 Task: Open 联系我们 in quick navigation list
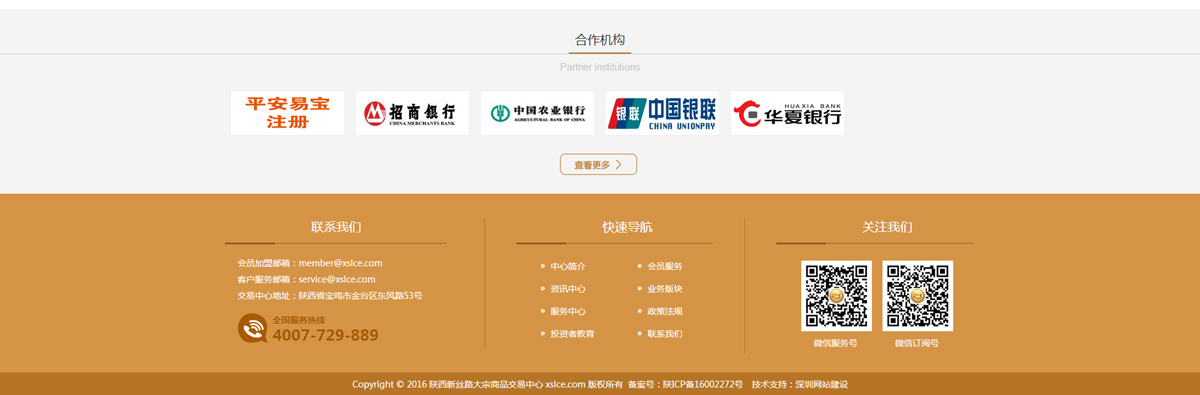pos(664,334)
